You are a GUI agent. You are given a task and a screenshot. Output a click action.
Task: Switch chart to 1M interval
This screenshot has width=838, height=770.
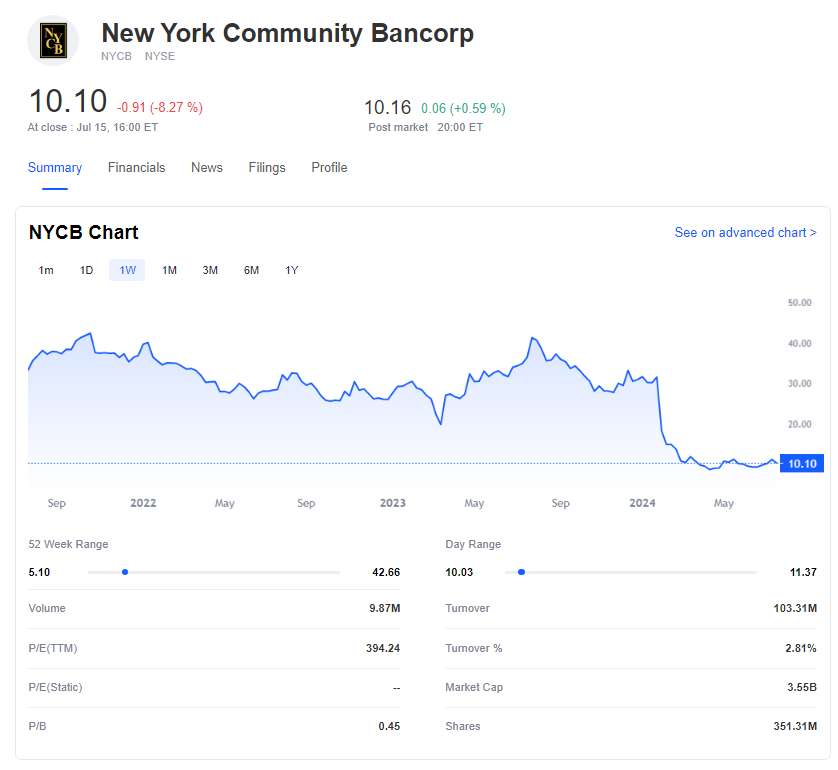pyautogui.click(x=169, y=271)
